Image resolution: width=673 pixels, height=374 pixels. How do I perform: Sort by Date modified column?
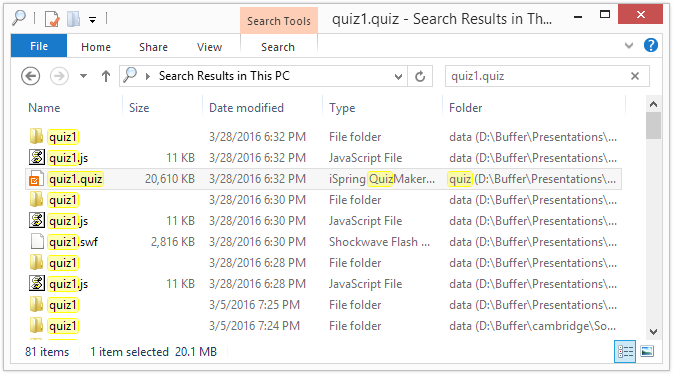click(x=246, y=108)
